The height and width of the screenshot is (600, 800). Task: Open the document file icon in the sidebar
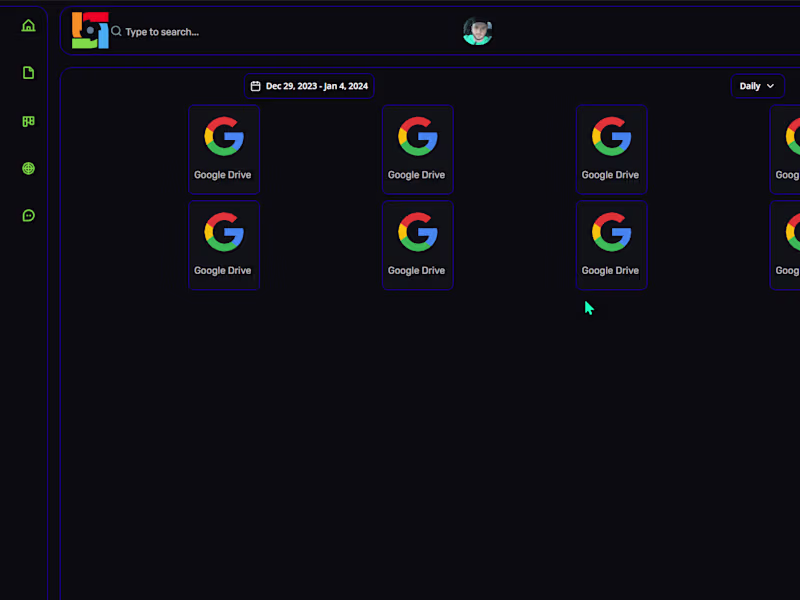[29, 72]
